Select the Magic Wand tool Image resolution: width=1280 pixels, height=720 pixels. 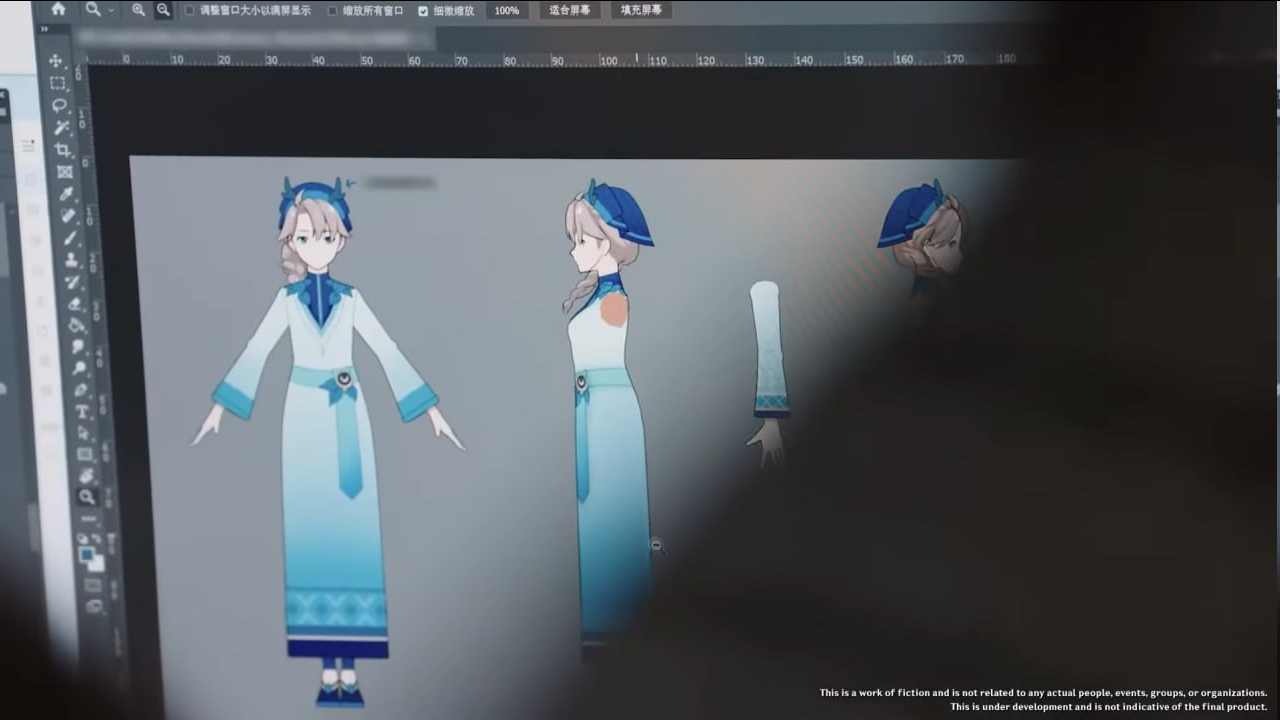pos(61,127)
